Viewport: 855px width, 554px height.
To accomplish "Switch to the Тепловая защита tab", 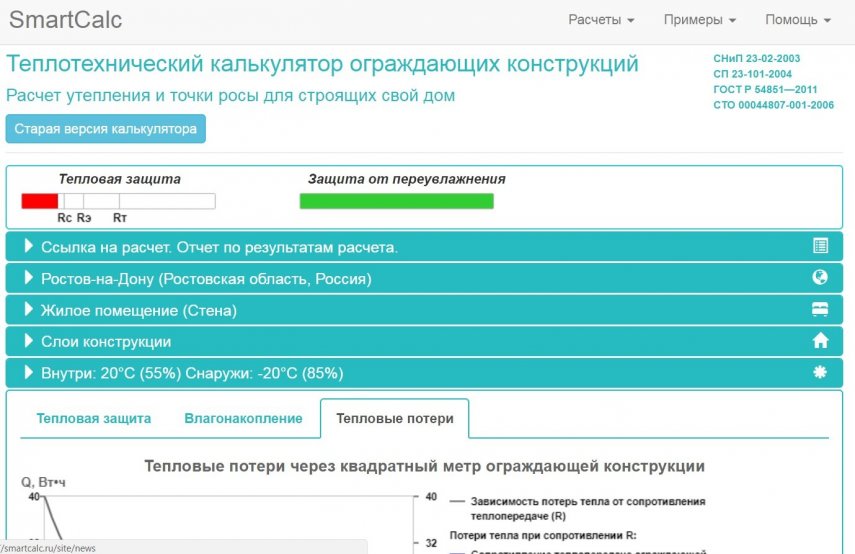I will point(94,418).
